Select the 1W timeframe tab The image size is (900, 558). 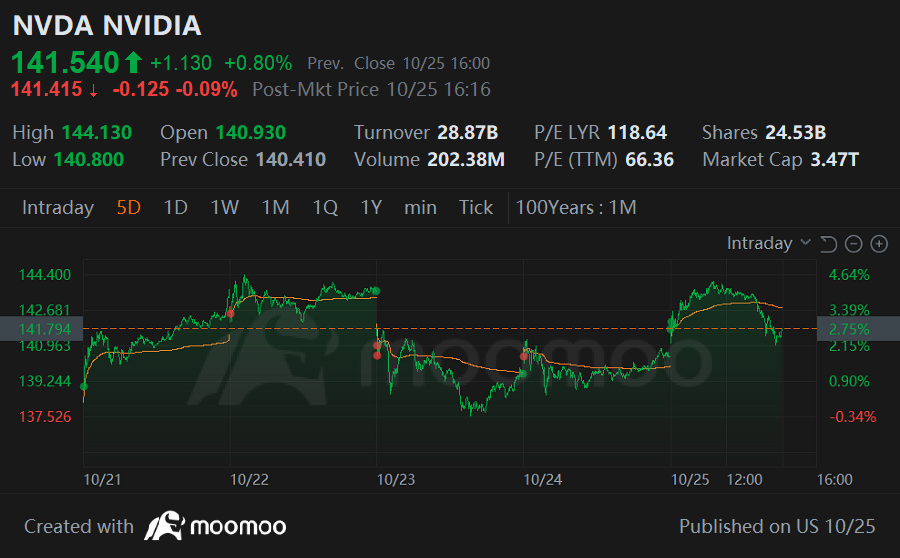click(x=224, y=207)
